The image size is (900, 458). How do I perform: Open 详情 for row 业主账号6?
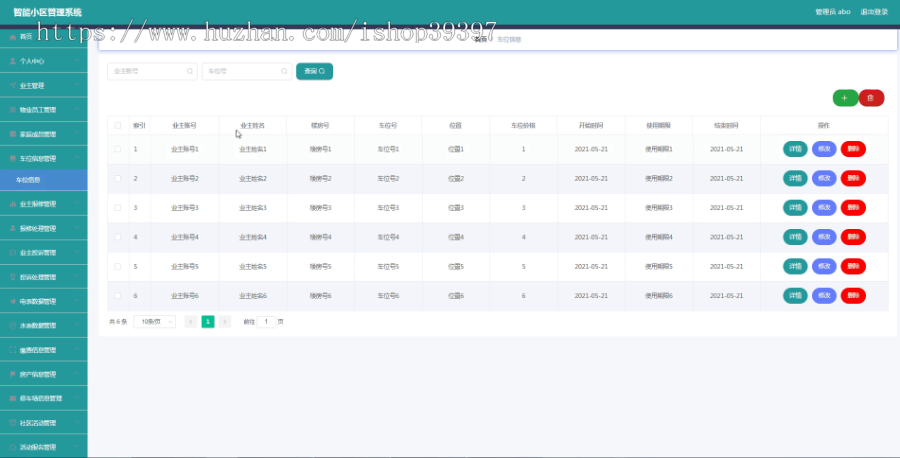795,296
